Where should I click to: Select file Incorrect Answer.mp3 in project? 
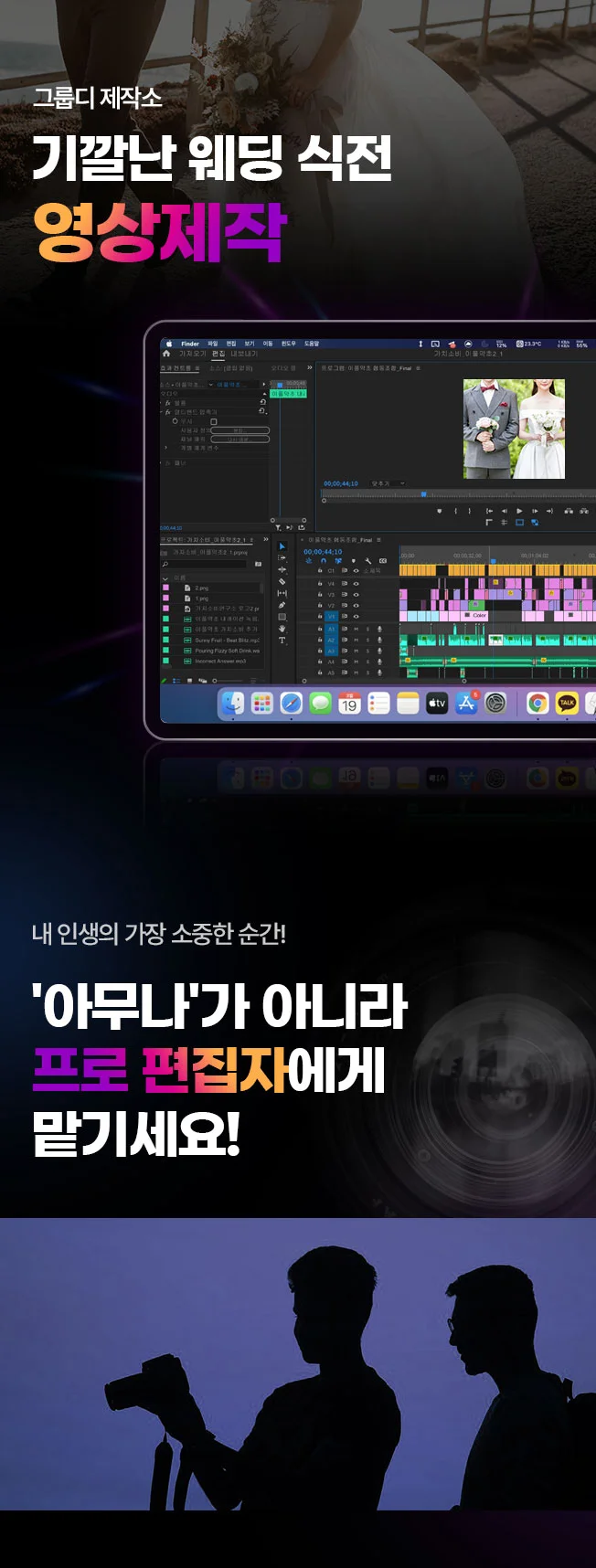pos(219,662)
